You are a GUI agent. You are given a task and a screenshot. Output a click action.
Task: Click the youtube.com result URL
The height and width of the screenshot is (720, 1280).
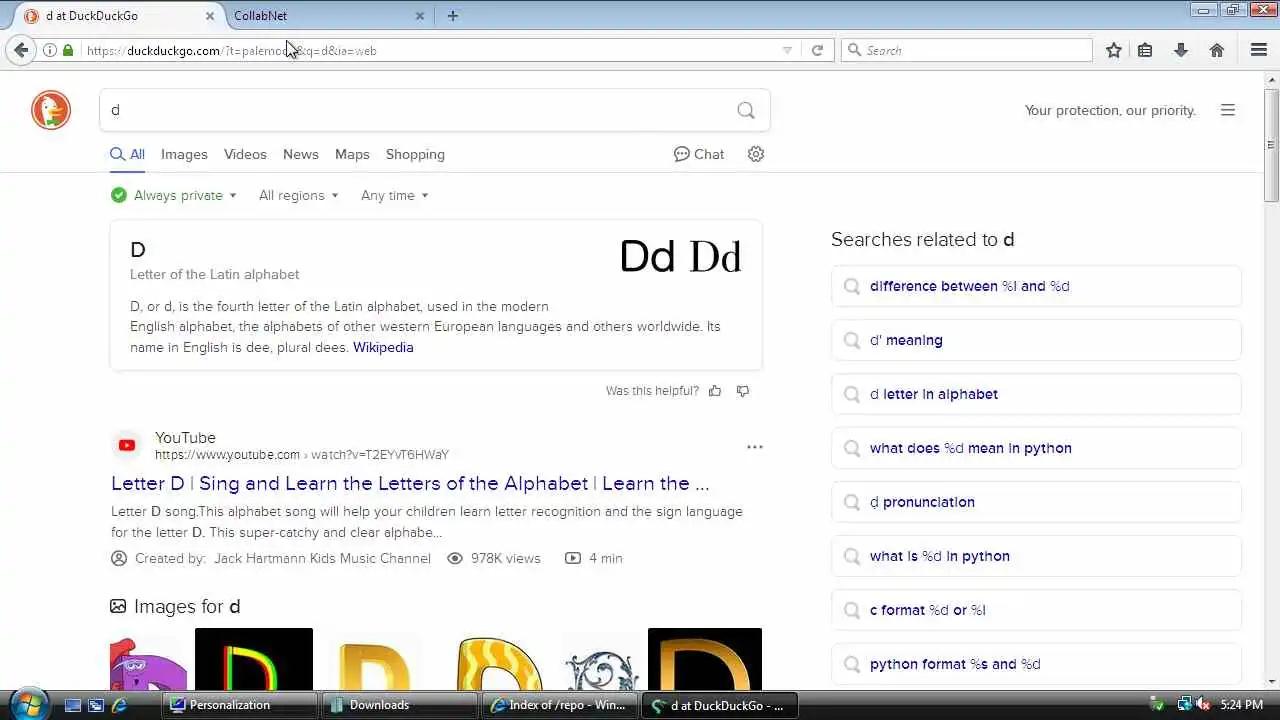click(x=301, y=455)
